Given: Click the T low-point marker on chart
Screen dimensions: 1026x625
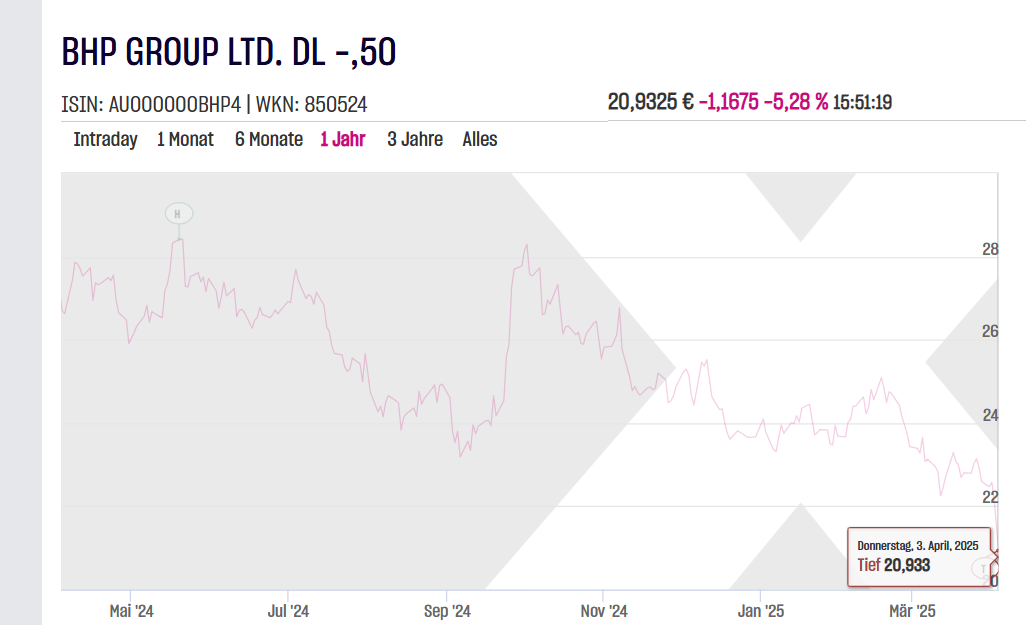Looking at the screenshot, I should click(x=984, y=568).
